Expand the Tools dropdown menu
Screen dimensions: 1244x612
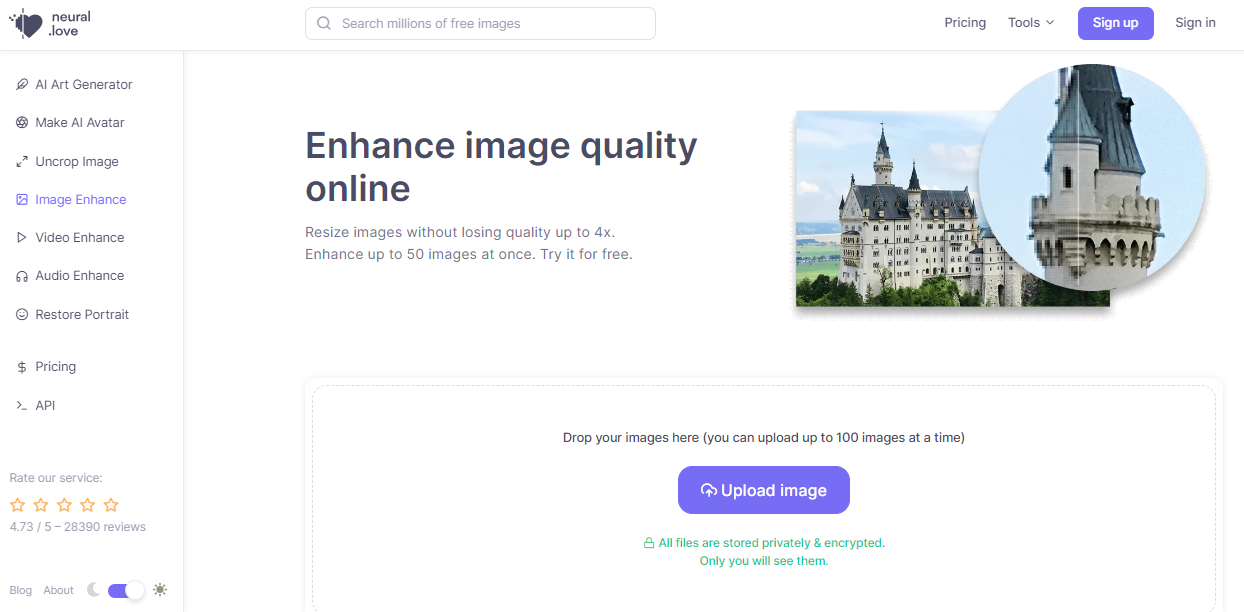[1031, 23]
